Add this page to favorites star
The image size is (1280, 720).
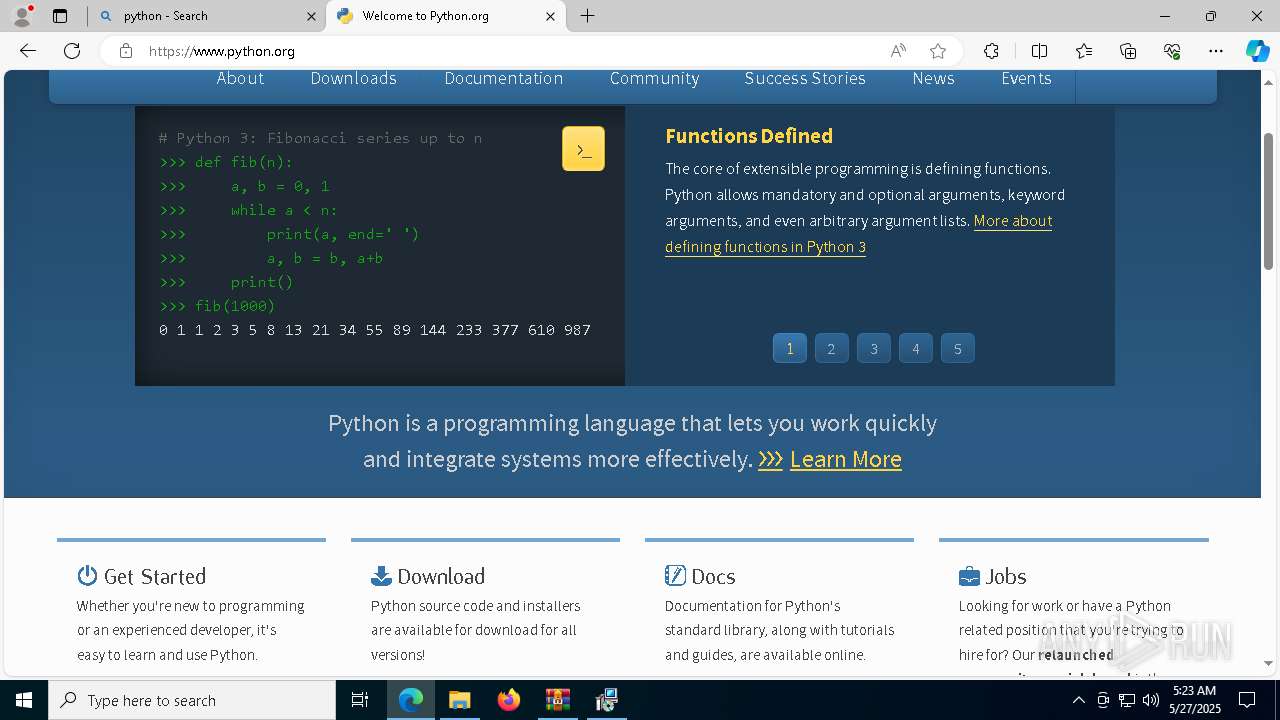pos(937,51)
